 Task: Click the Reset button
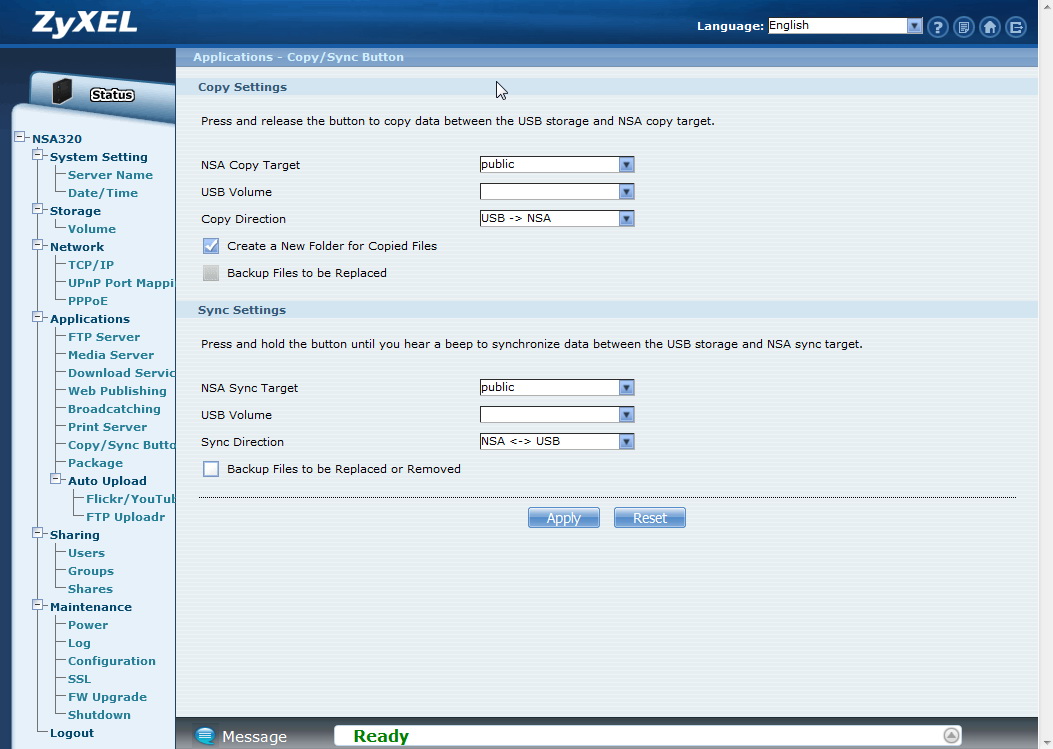[649, 518]
